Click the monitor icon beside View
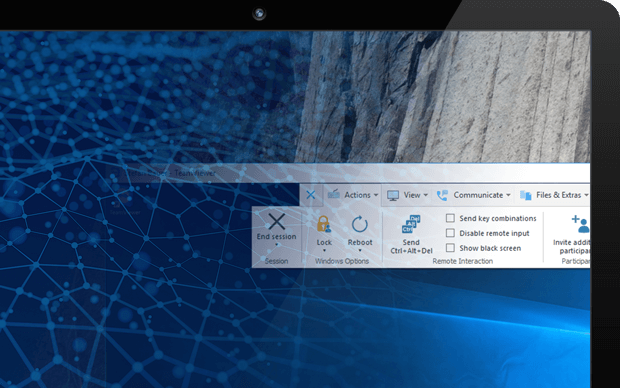 pyautogui.click(x=393, y=195)
